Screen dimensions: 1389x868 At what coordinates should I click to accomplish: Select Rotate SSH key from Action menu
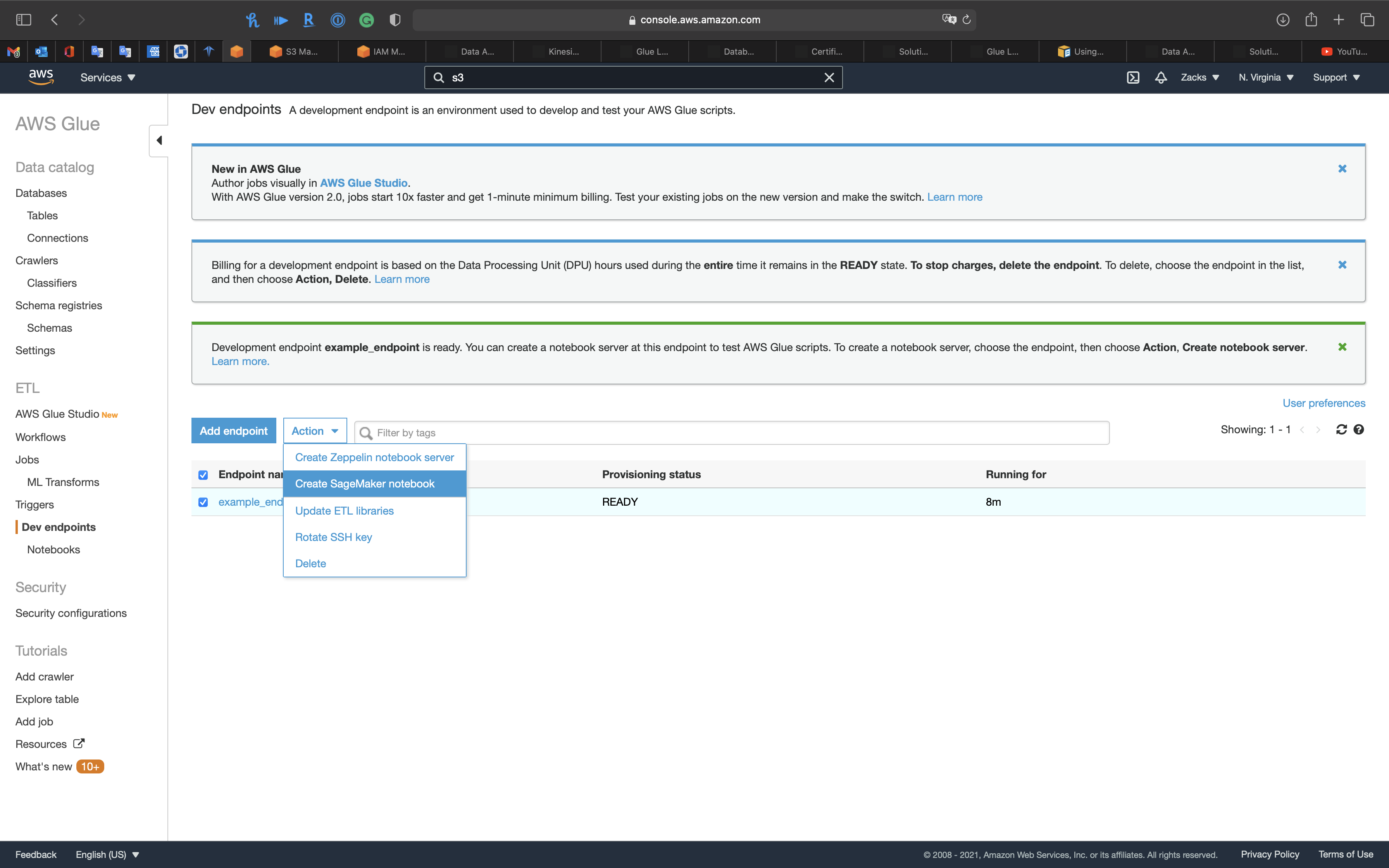[333, 537]
